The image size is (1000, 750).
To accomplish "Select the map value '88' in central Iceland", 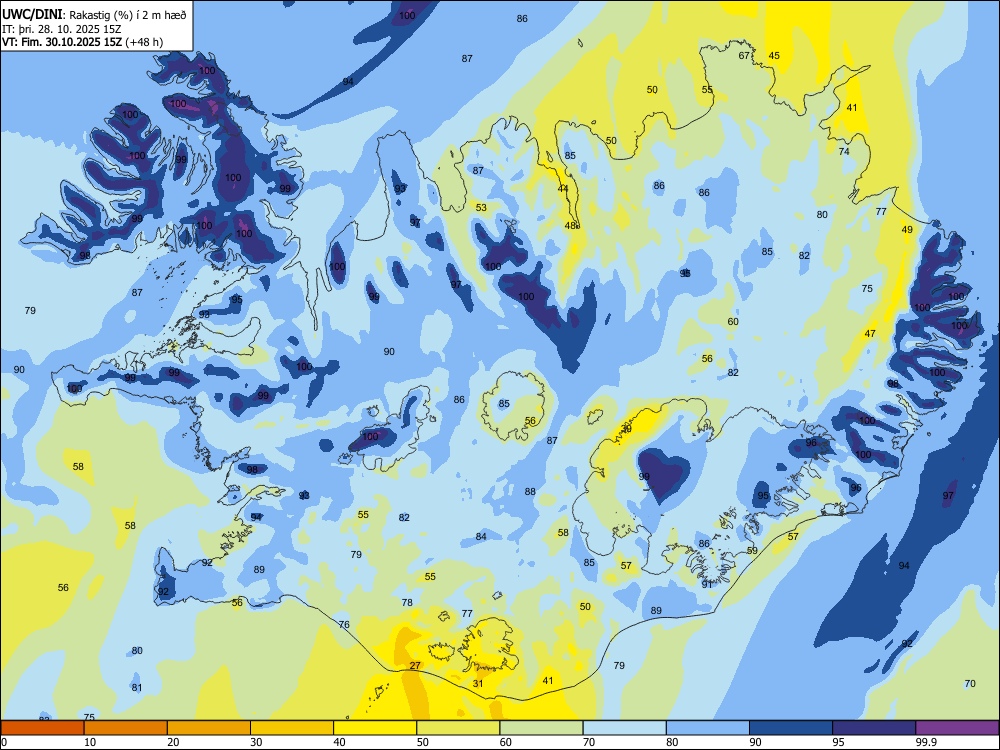I will [530, 491].
